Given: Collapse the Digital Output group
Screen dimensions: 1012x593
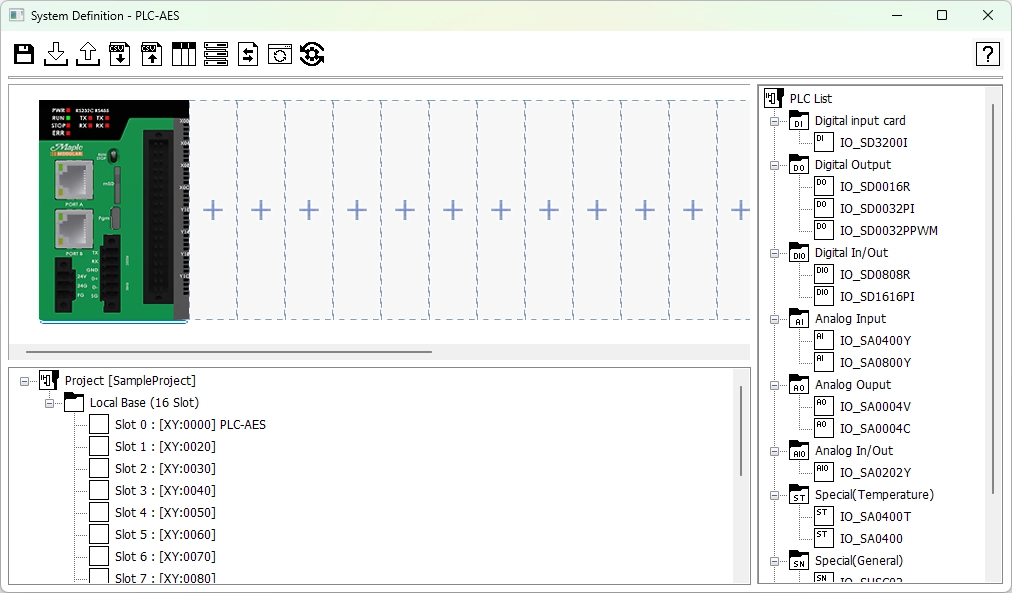Looking at the screenshot, I should coord(774,165).
